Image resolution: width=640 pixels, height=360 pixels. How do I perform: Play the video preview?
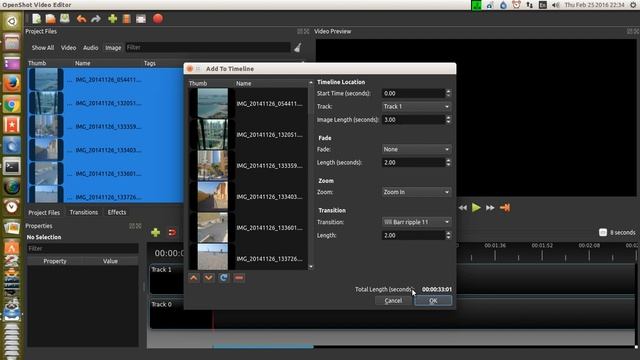pyautogui.click(x=476, y=207)
